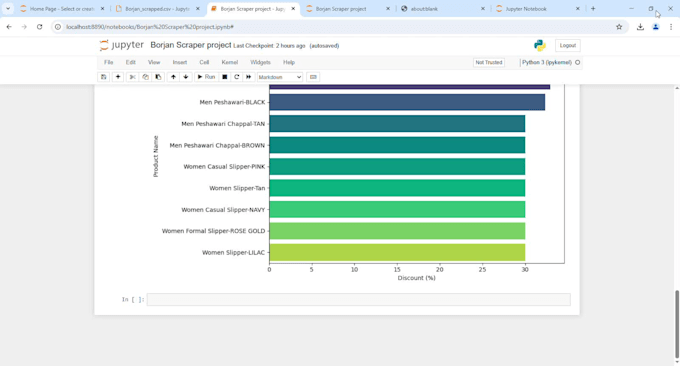Click the page vertical scrollbar thumb
680x366 pixels.
677,323
